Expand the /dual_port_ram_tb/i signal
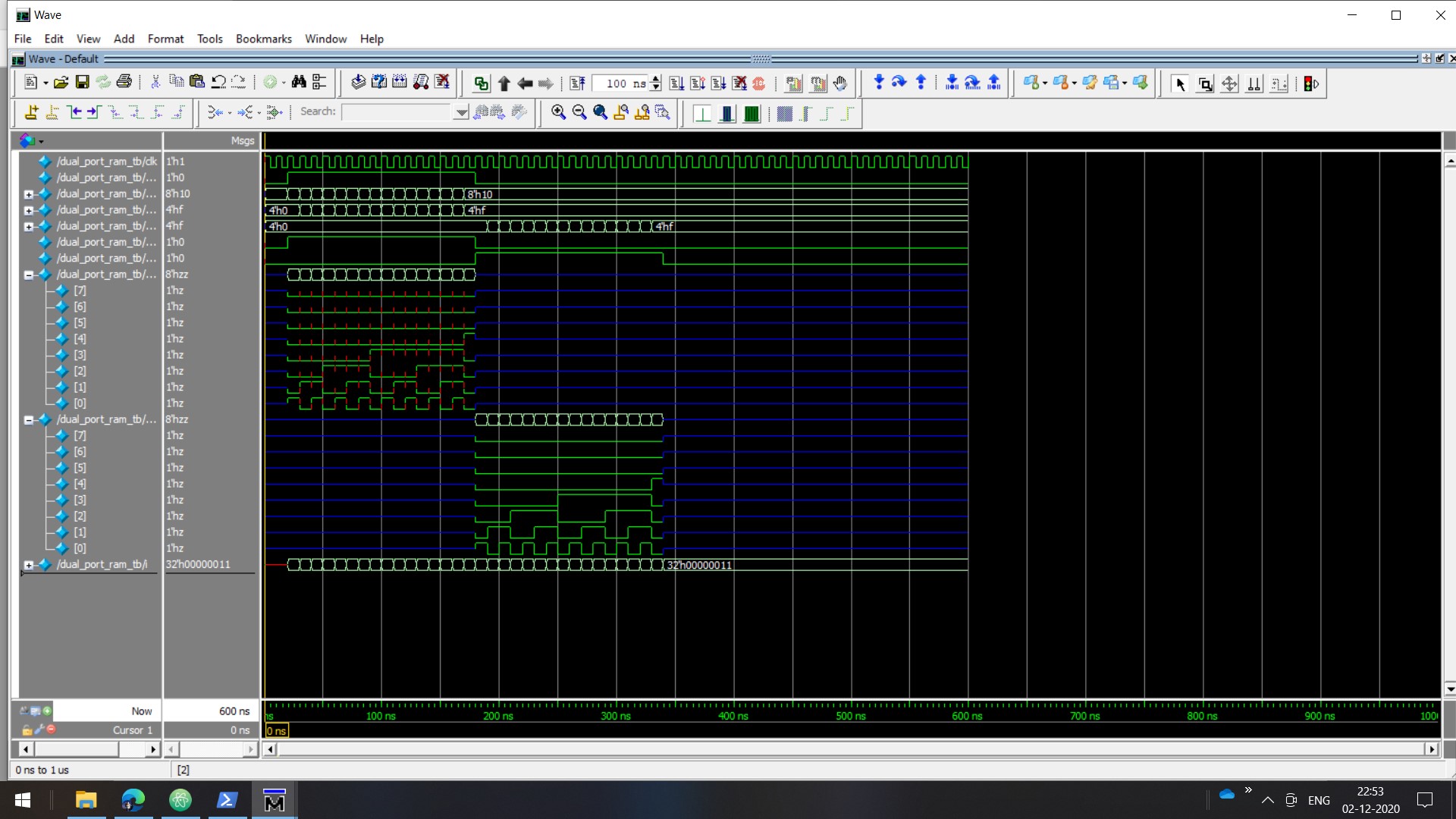 (x=28, y=565)
